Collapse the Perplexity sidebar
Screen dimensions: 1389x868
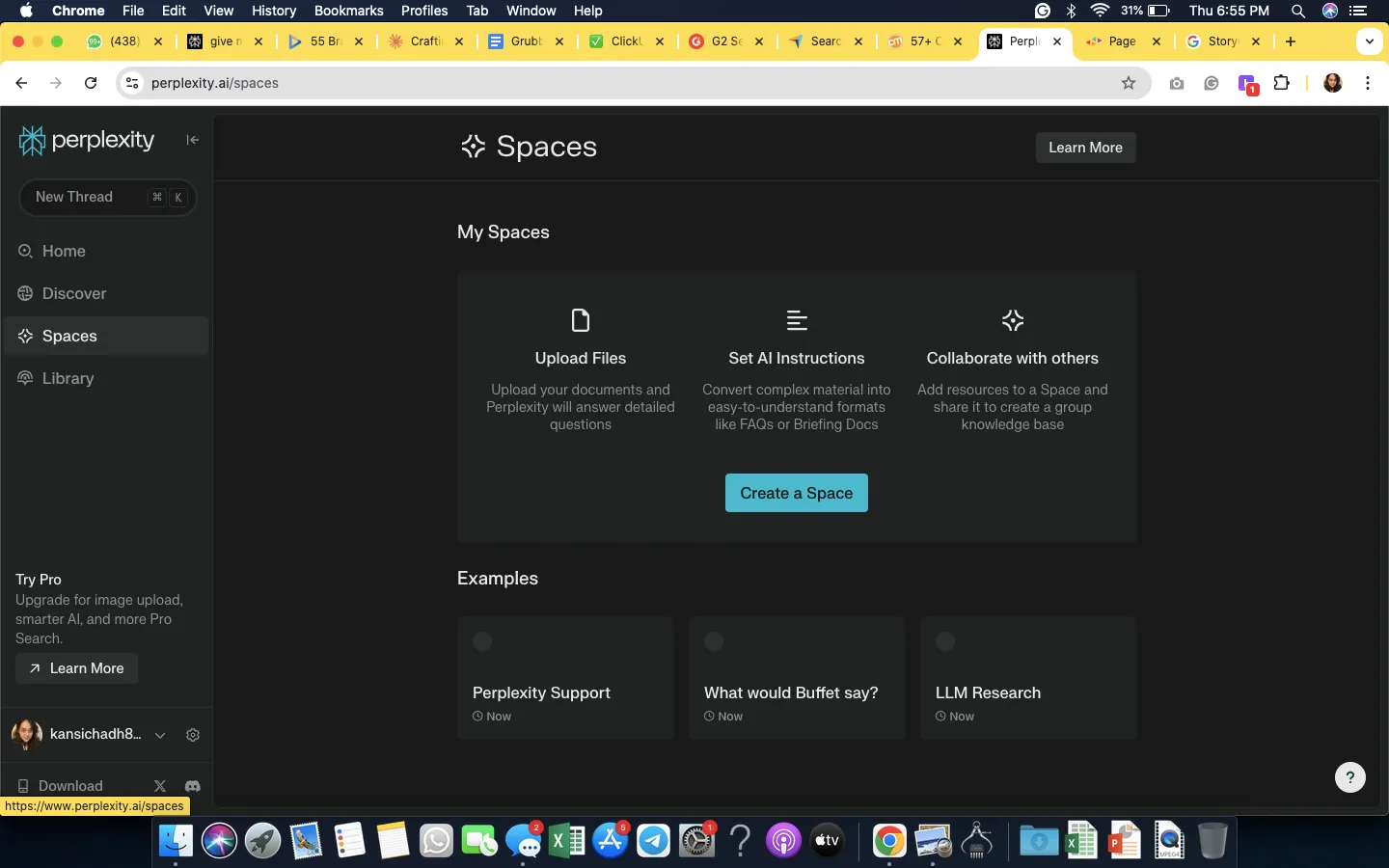click(x=193, y=140)
